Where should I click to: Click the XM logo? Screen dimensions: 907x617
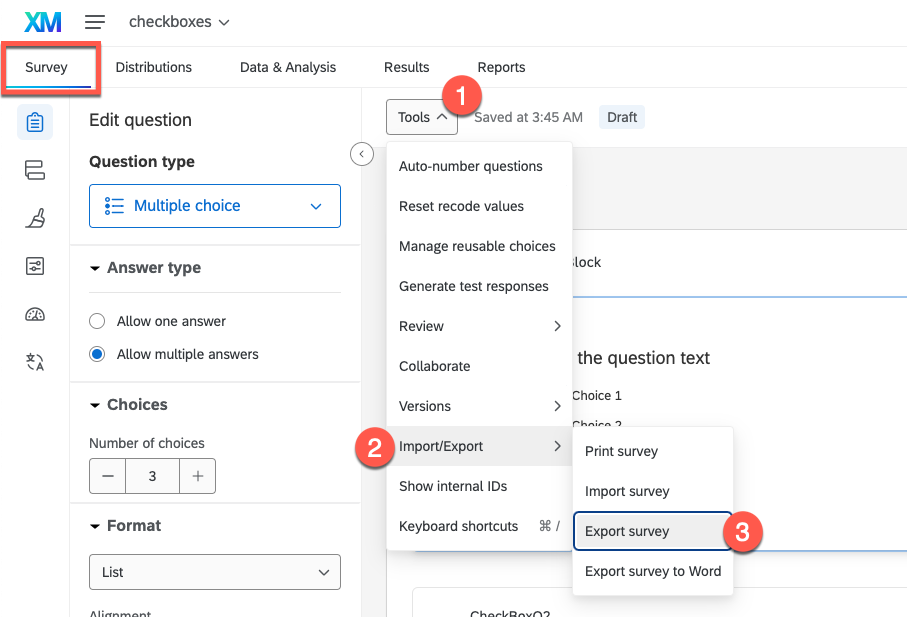pos(43,22)
